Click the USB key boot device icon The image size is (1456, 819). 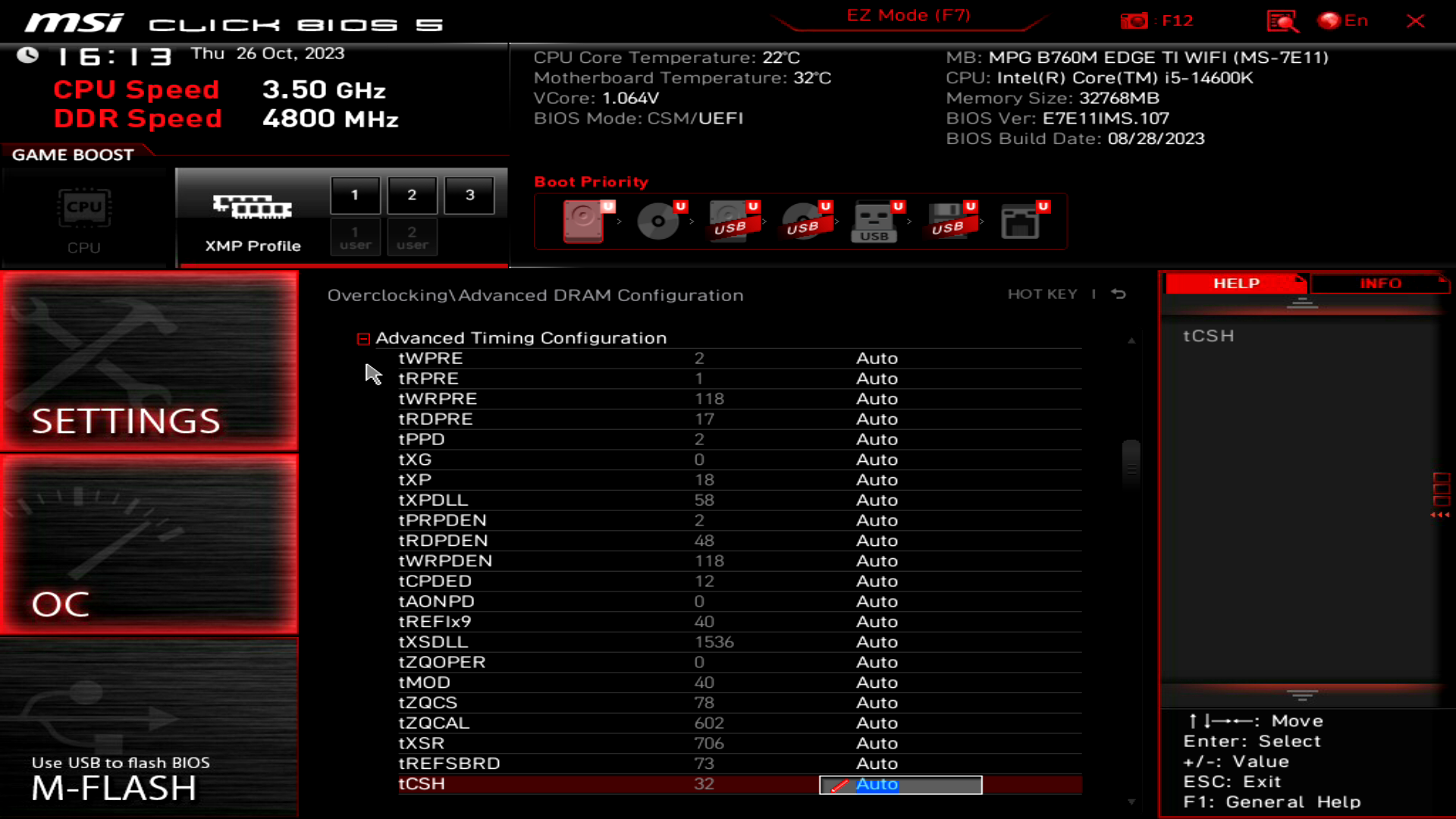(x=874, y=221)
